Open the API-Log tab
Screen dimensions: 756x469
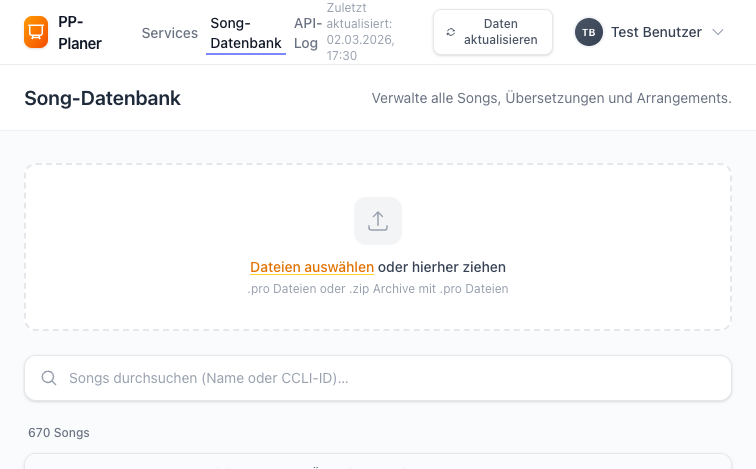point(306,33)
